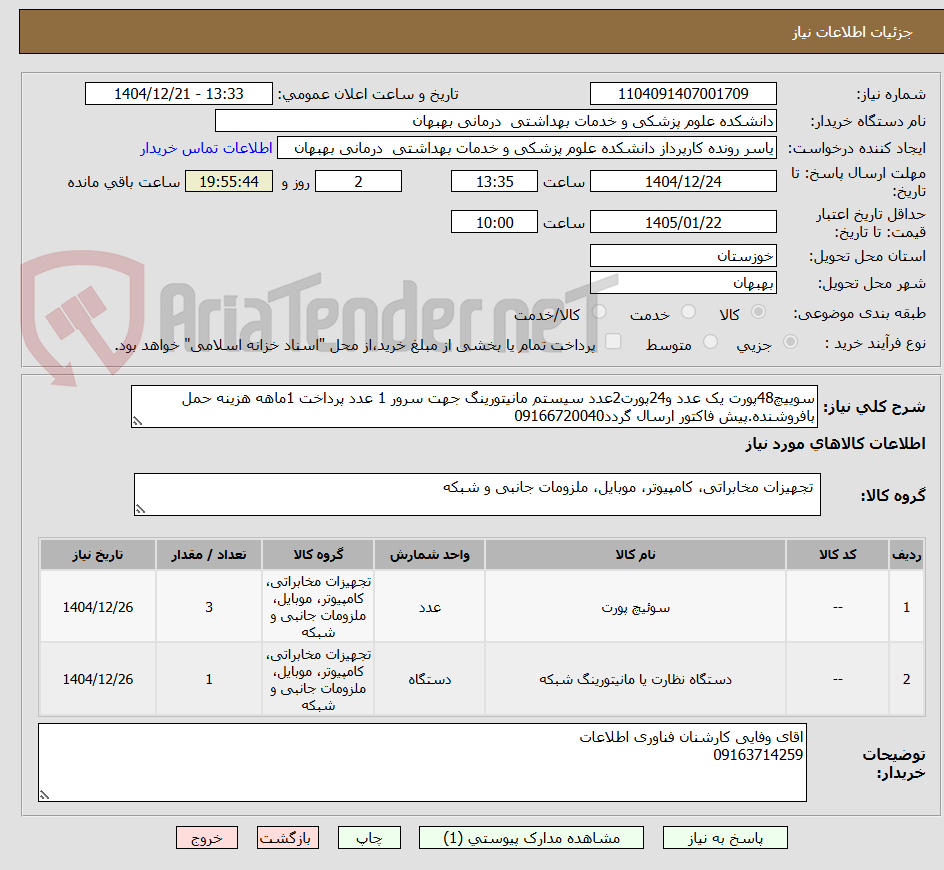
Task: Select the جزیی purchase type radio
Action: [x=790, y=342]
